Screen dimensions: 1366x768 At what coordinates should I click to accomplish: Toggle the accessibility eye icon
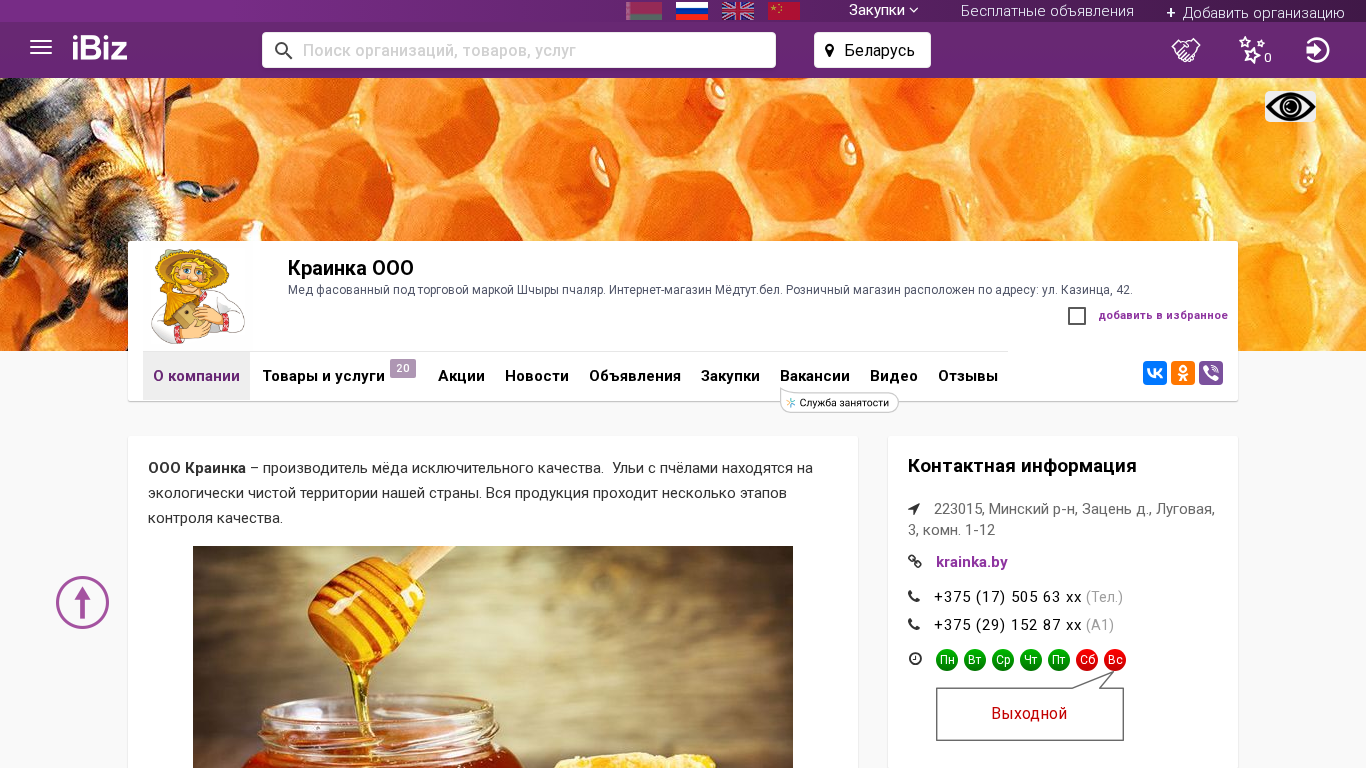[1290, 107]
